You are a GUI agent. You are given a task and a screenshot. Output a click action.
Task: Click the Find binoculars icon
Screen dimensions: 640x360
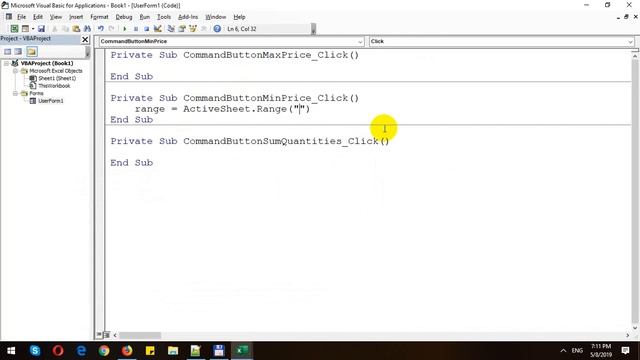click(87, 29)
